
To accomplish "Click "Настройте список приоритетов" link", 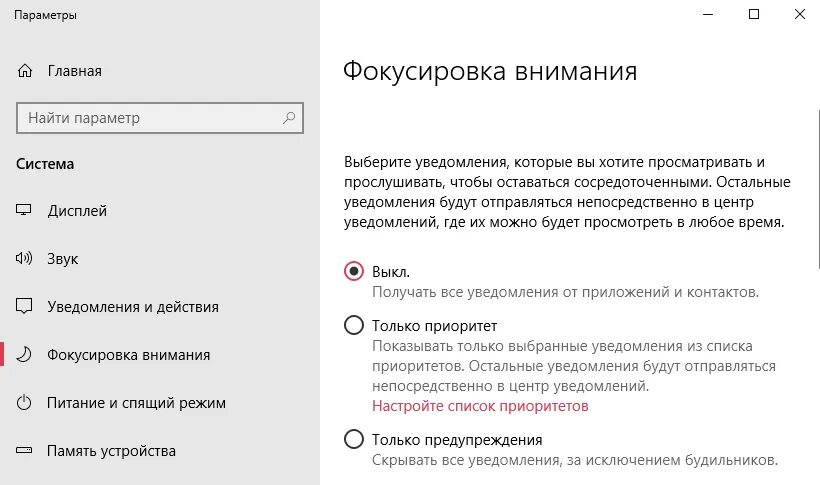I will [x=480, y=406].
